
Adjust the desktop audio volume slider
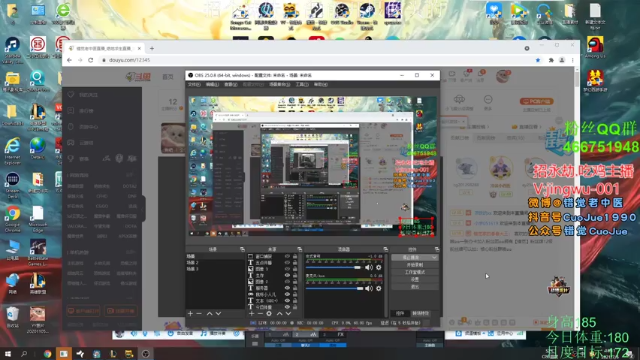coord(334,267)
